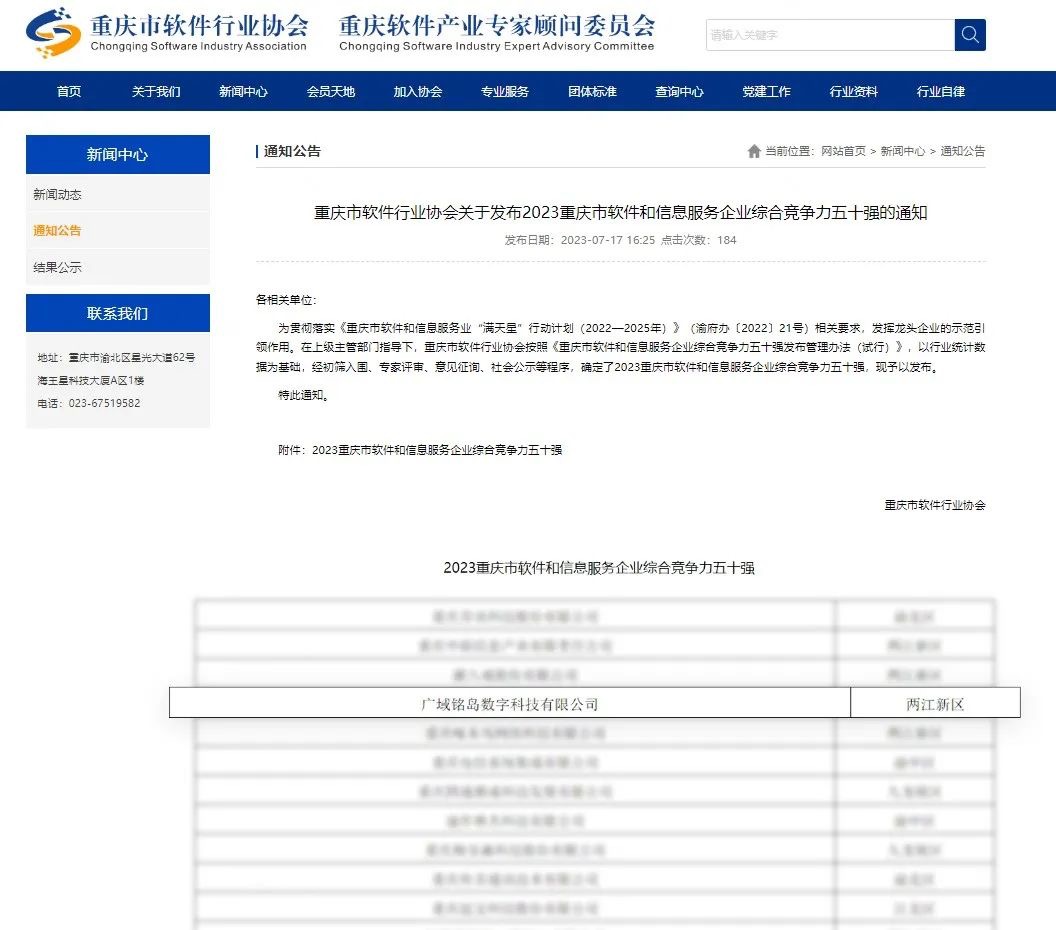Navigate to 查询中心 in the menu
Image resolution: width=1056 pixels, height=930 pixels.
point(679,91)
